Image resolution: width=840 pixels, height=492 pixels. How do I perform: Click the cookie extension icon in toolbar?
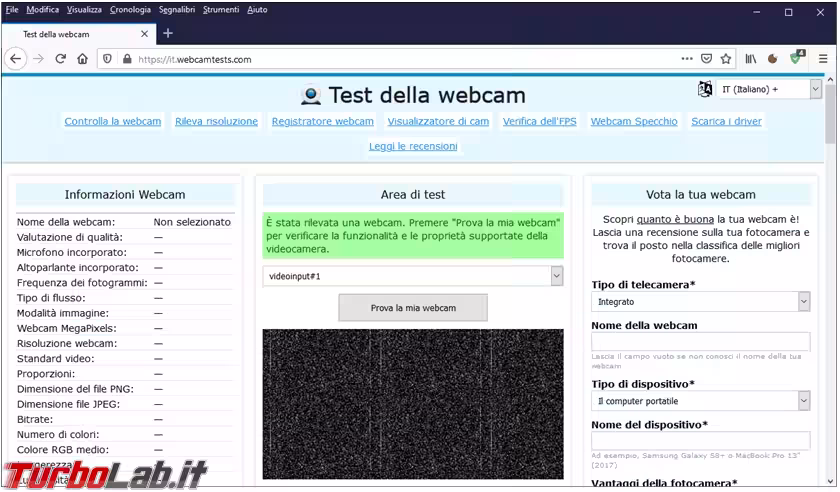click(x=772, y=59)
